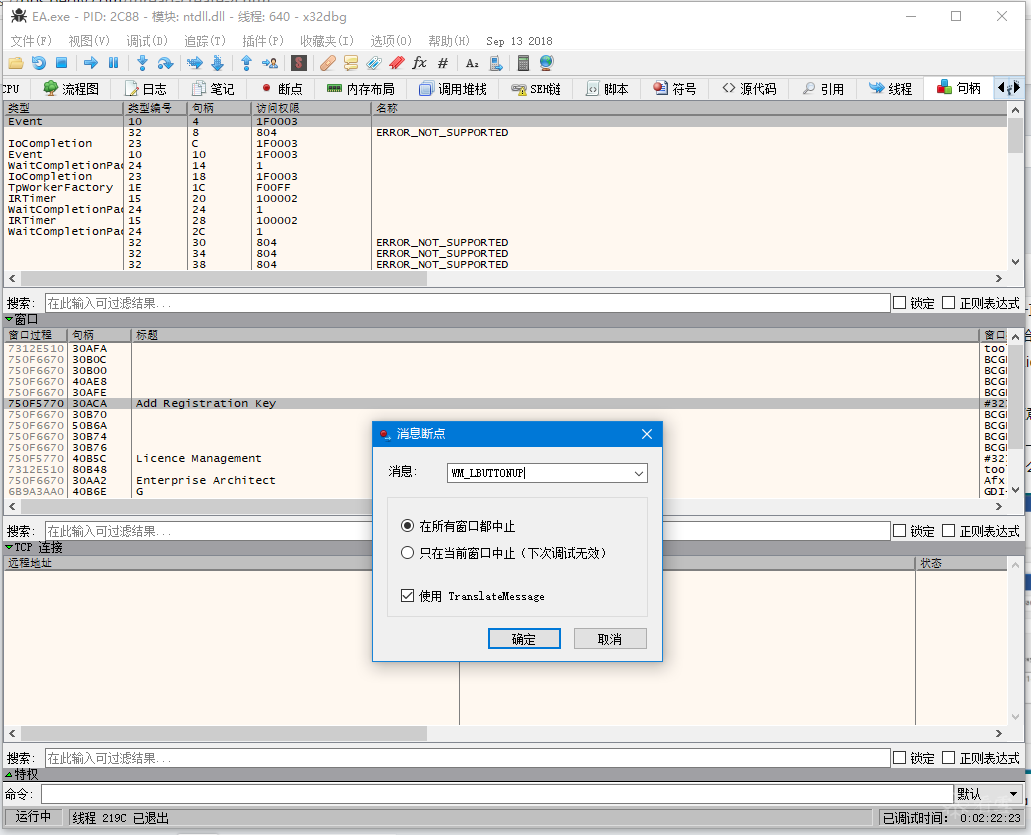Click the TCP search filter field
Image resolution: width=1031 pixels, height=835 pixels.
click(x=468, y=758)
